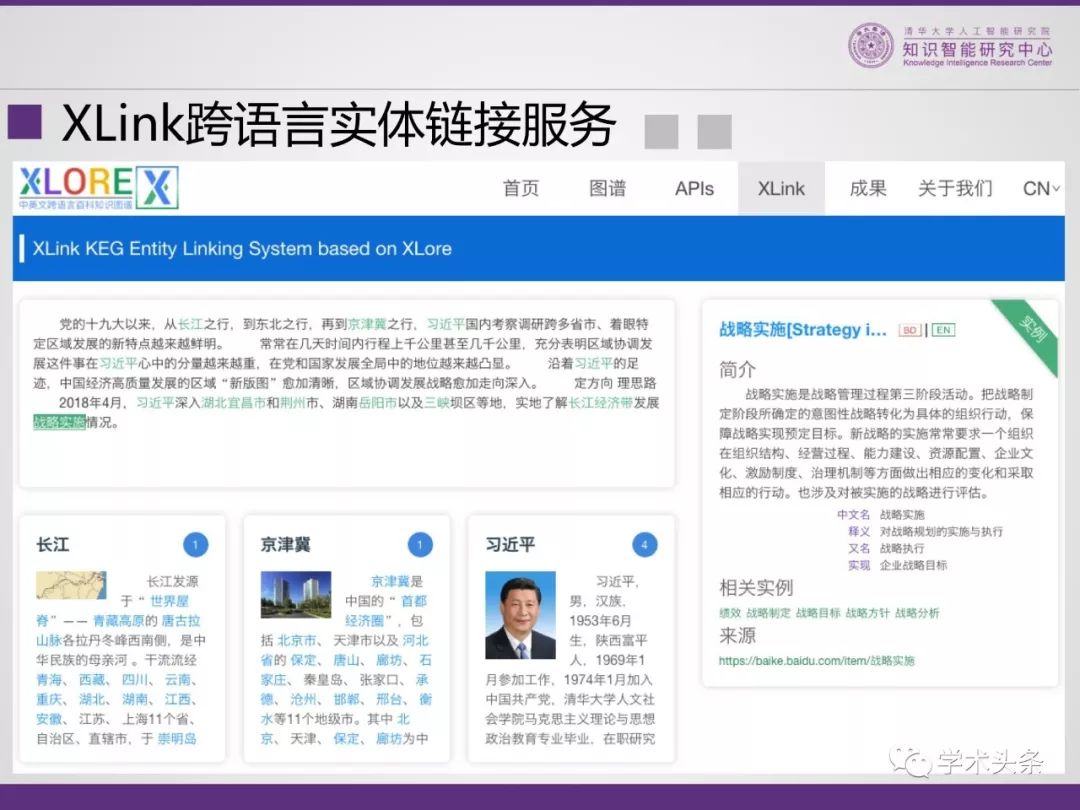
Task: Follow the 青藏高原 link
Action: click(116, 621)
